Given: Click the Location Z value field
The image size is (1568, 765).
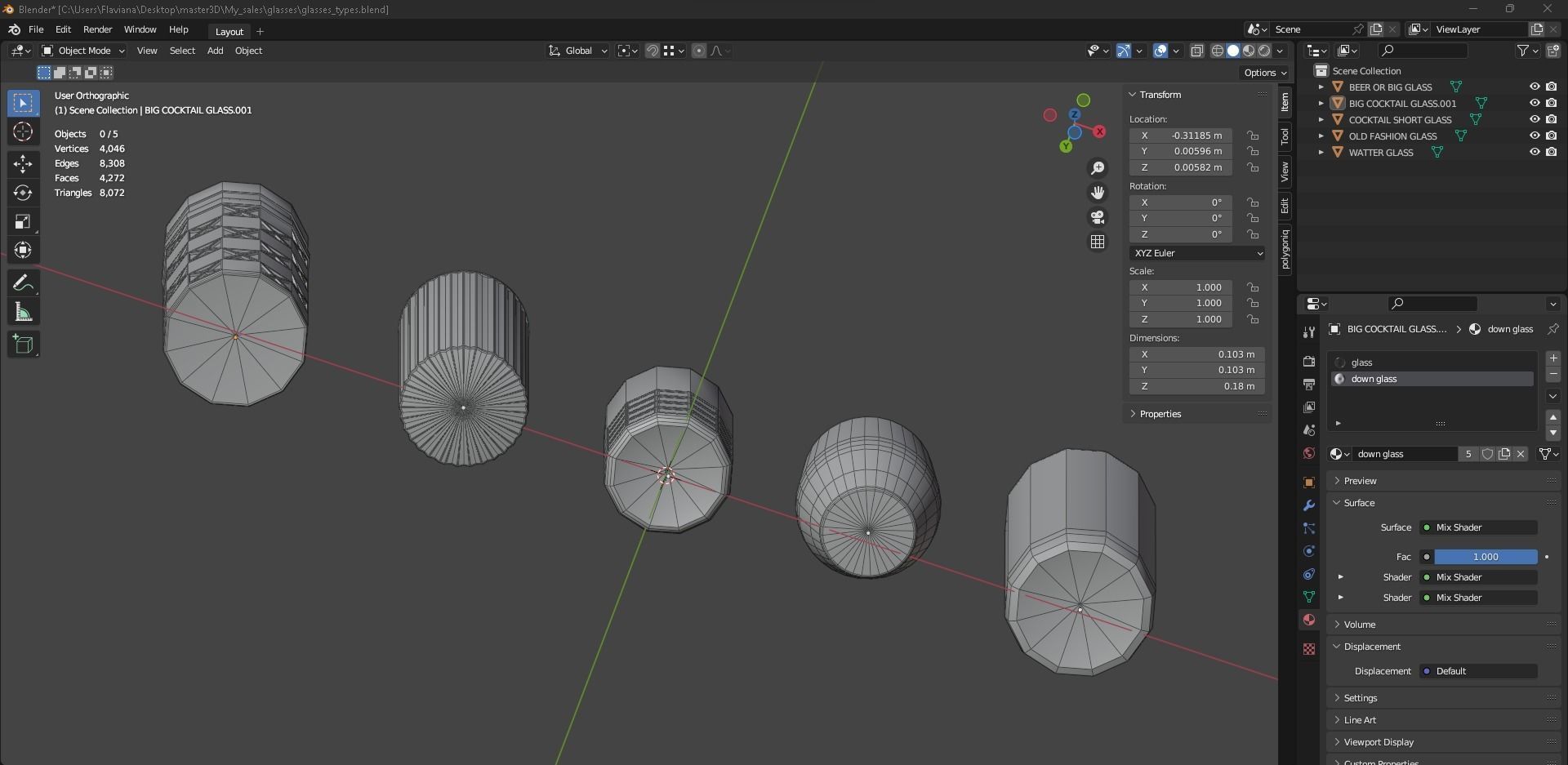Looking at the screenshot, I should point(1181,167).
